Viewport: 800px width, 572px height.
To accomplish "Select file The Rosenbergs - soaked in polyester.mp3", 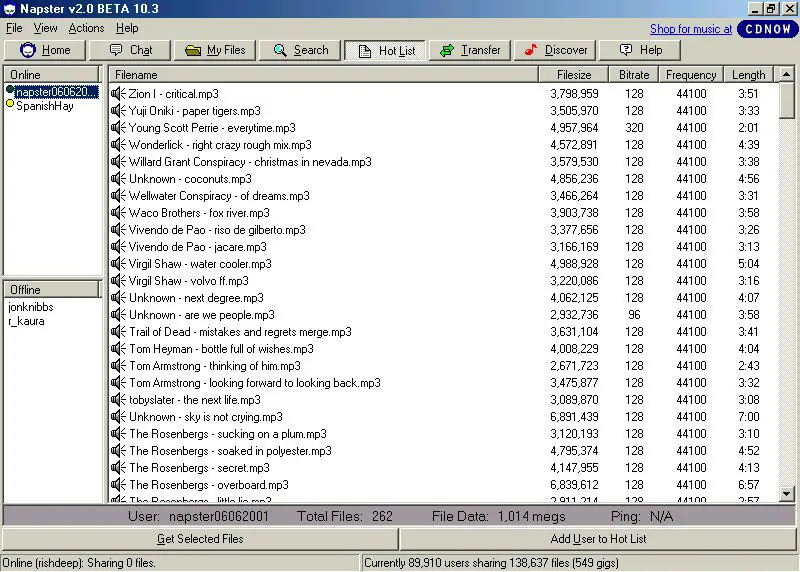I will (x=230, y=451).
